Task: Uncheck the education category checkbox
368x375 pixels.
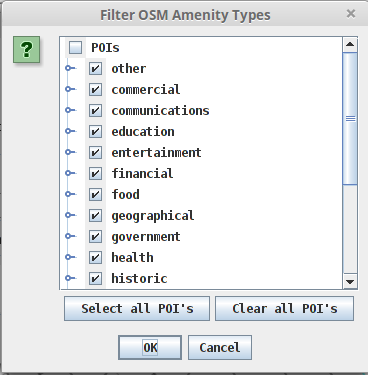Action: 95,132
